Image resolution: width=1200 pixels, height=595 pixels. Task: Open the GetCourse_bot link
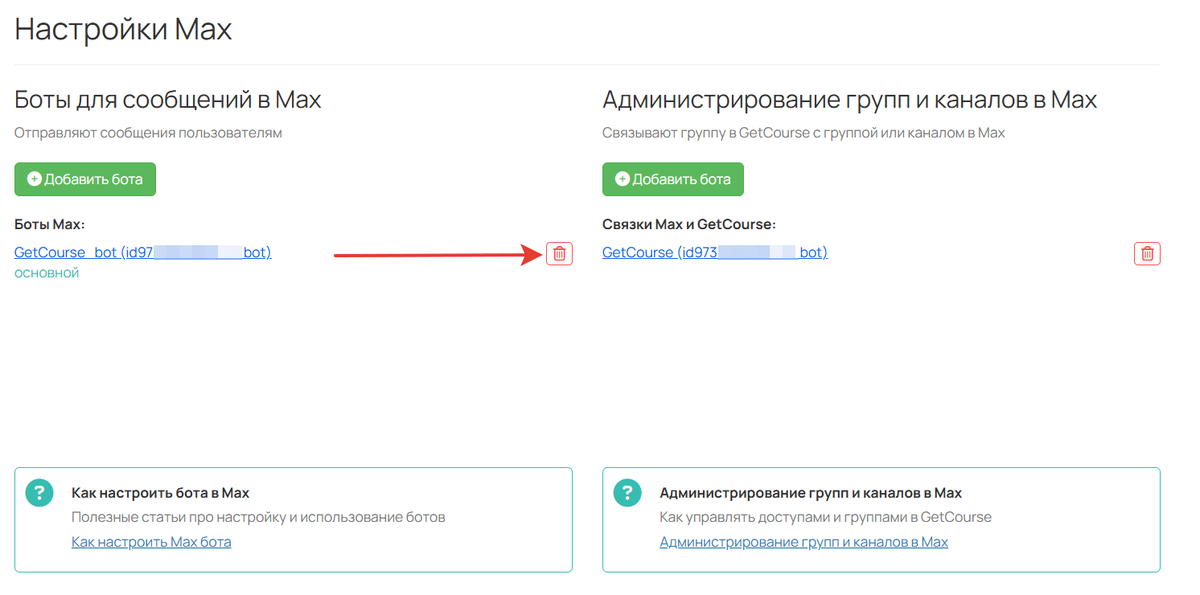pos(142,251)
